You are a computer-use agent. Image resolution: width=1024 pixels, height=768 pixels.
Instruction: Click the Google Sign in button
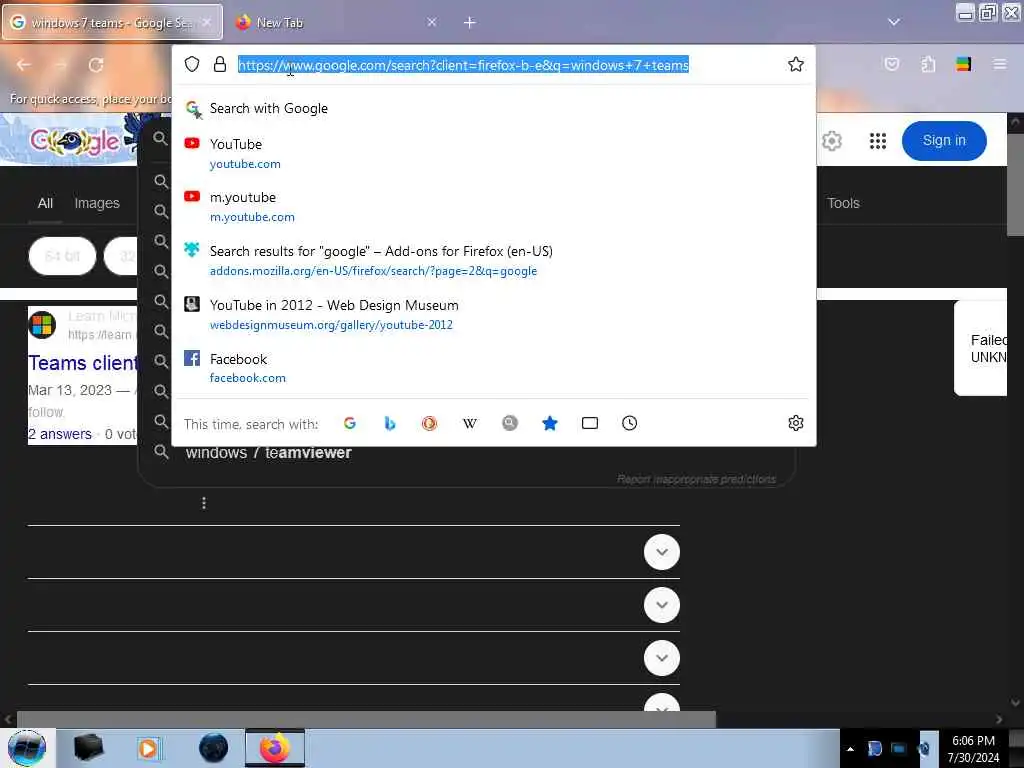coord(944,140)
